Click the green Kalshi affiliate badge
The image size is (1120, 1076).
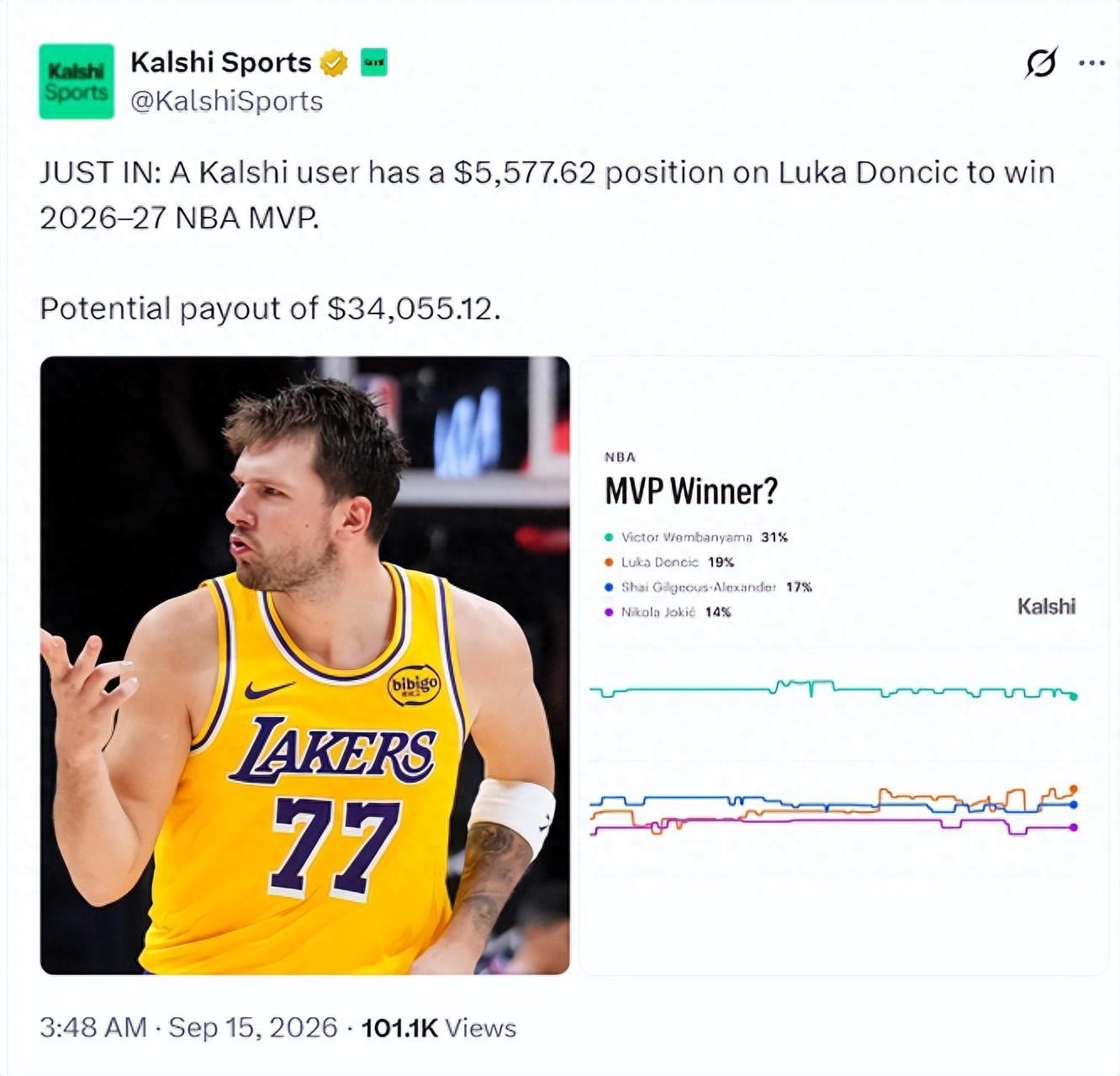coord(374,63)
